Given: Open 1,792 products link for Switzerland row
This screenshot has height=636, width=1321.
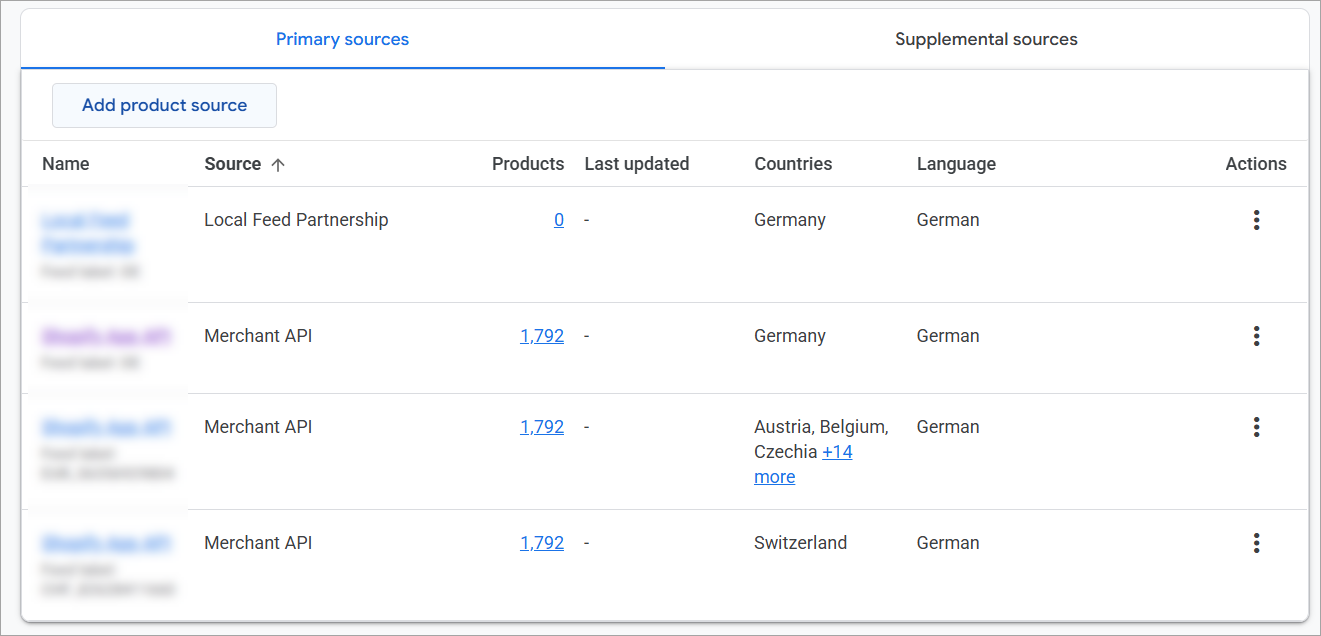Looking at the screenshot, I should point(542,543).
